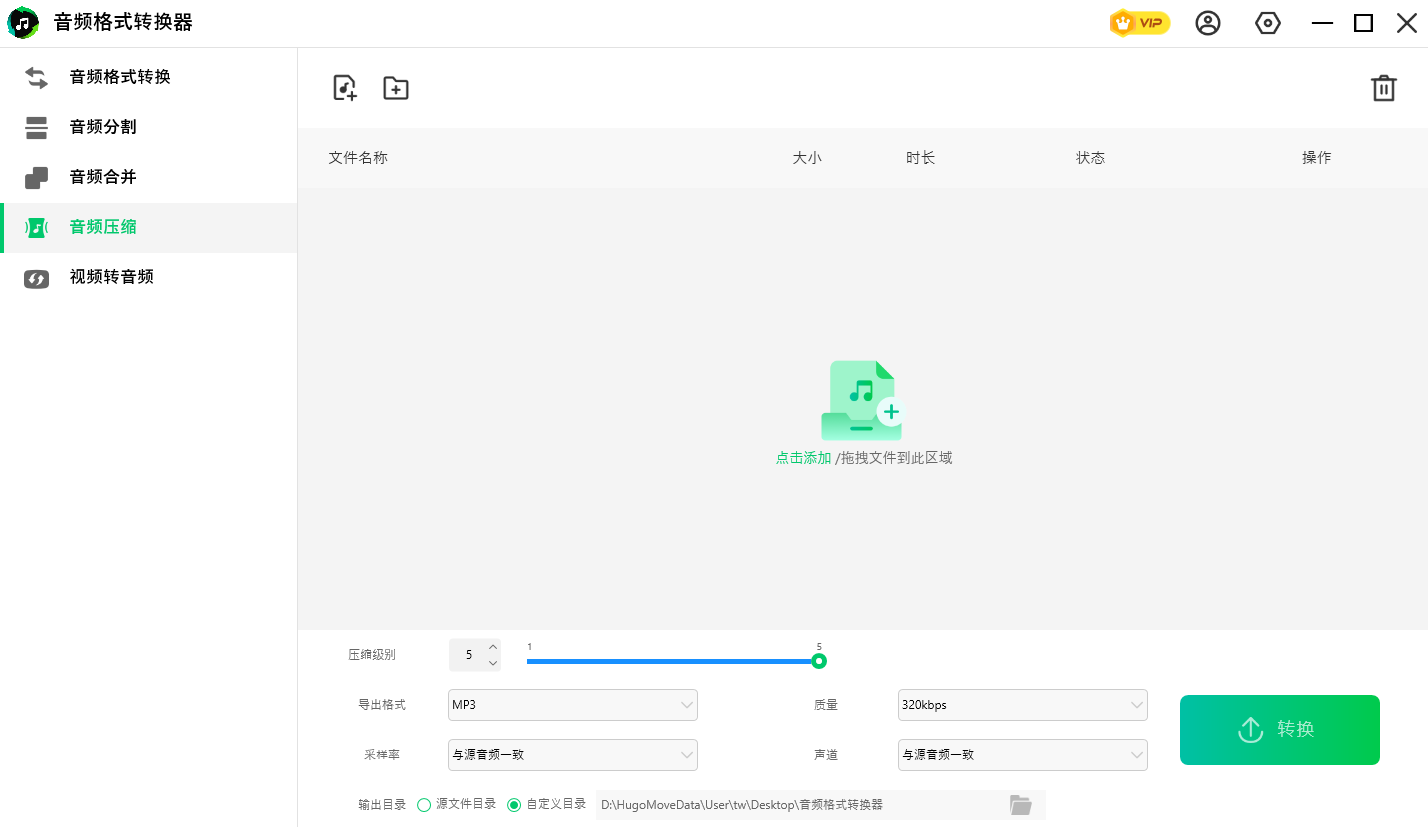The height and width of the screenshot is (827, 1428).
Task: Click the 音频格式转换 arrows icon
Action: coord(36,77)
